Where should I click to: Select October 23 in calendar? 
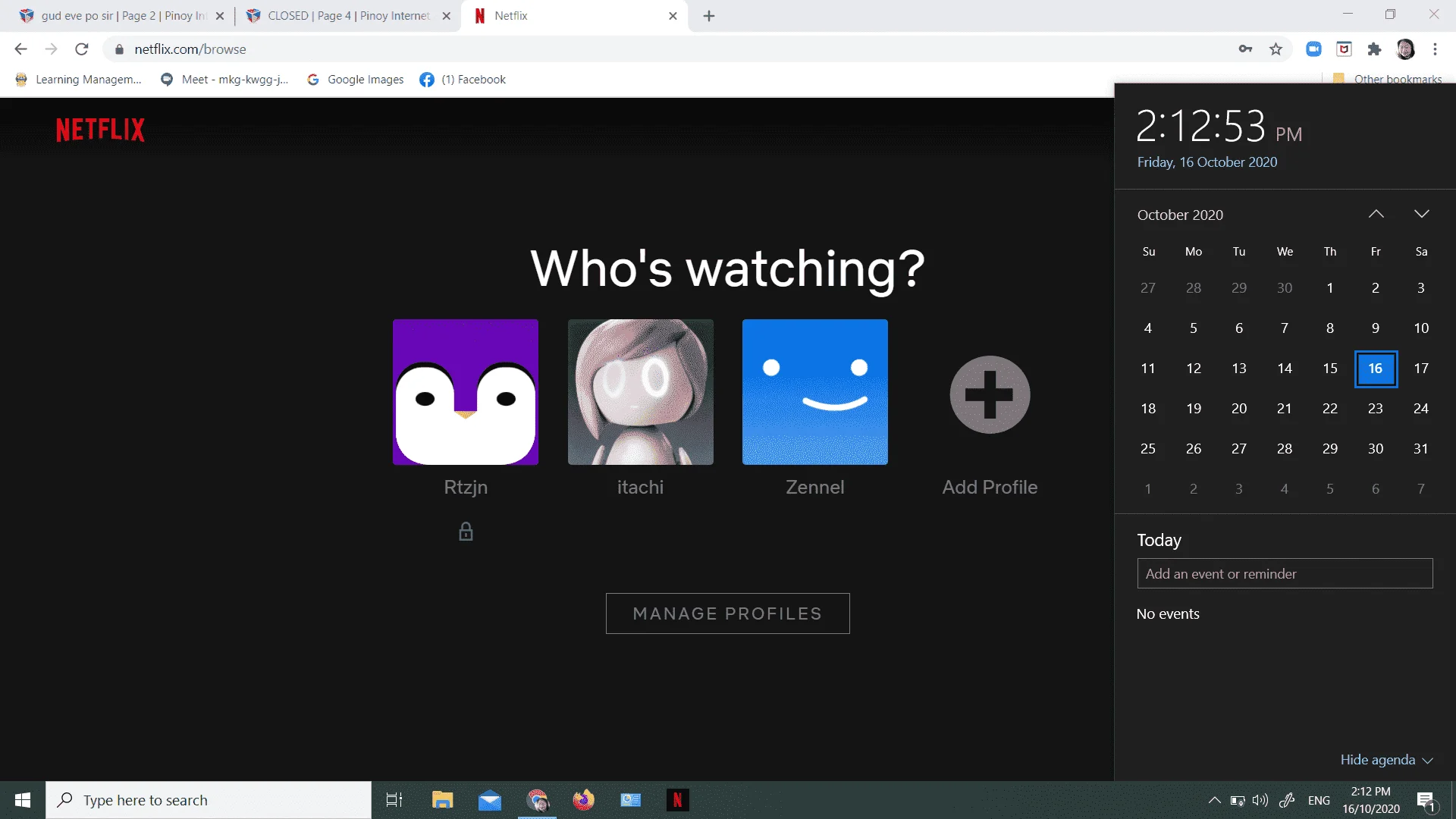tap(1376, 409)
